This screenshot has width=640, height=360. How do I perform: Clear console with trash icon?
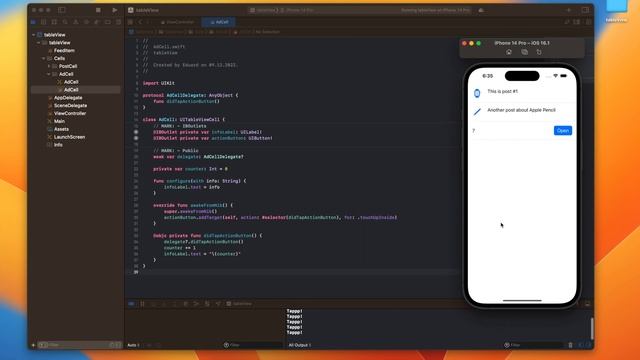571,345
